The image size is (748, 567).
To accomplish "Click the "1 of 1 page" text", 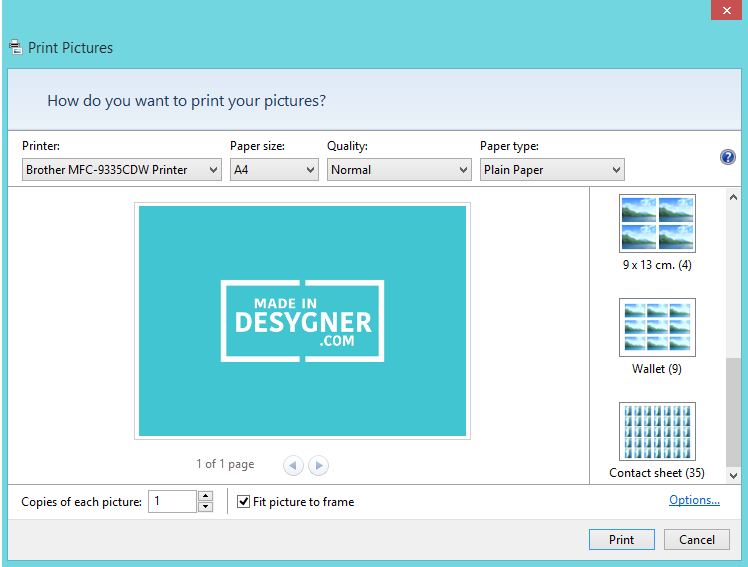I will click(225, 464).
